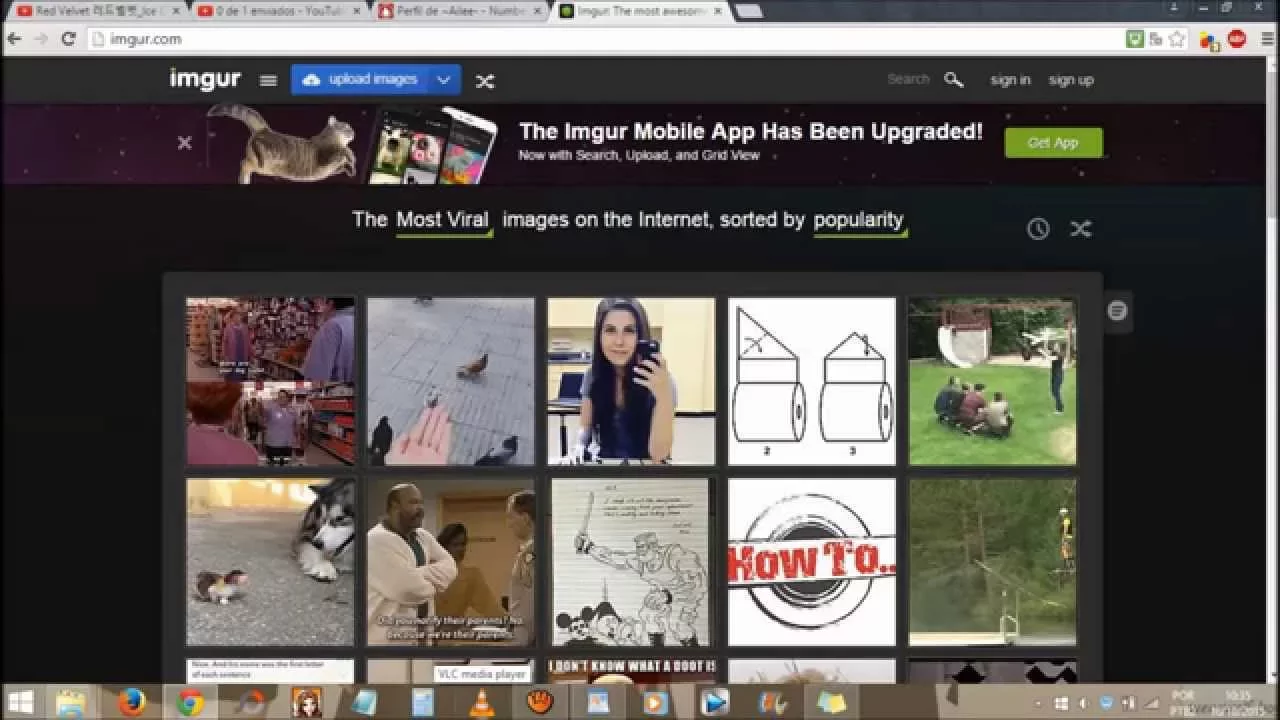Open the hamburger menu beside the imgur logo
This screenshot has width=1280, height=720.
(x=268, y=81)
